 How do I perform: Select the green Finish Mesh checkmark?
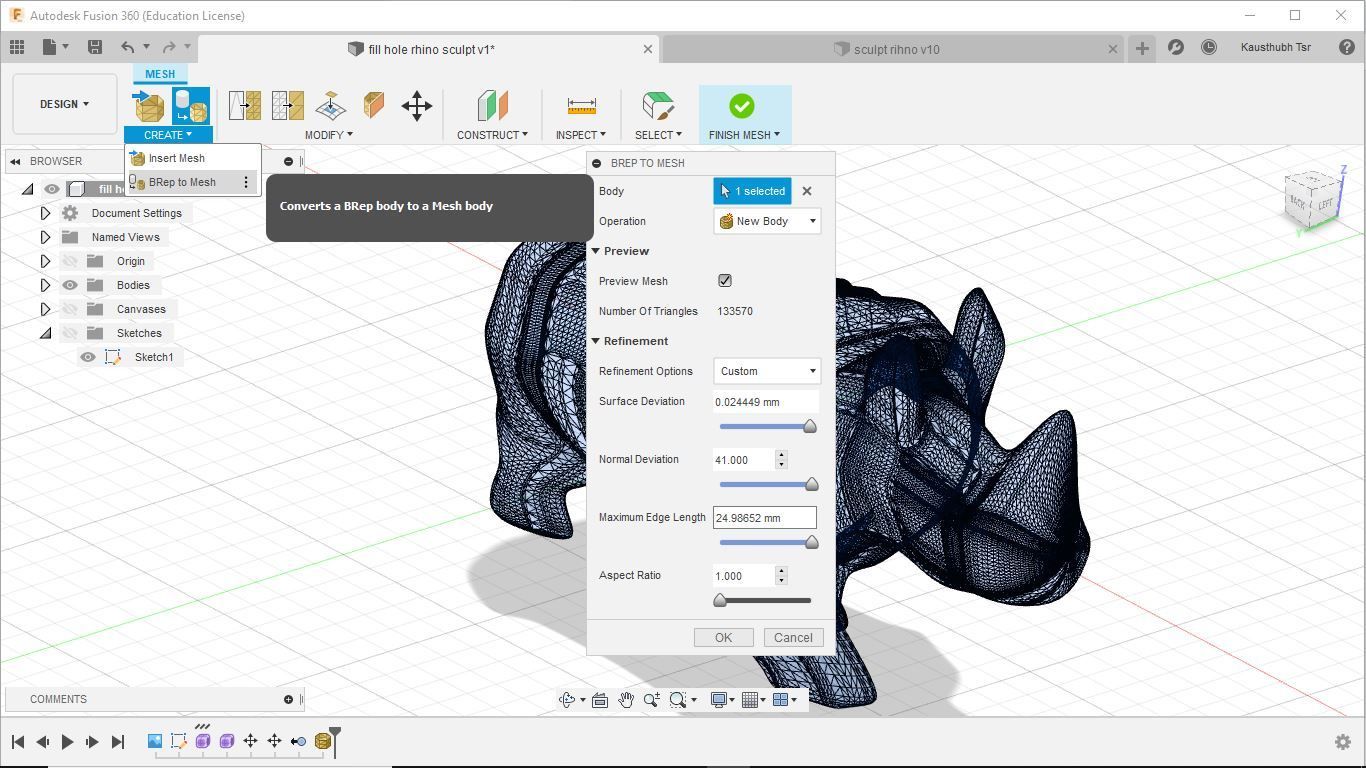(741, 104)
